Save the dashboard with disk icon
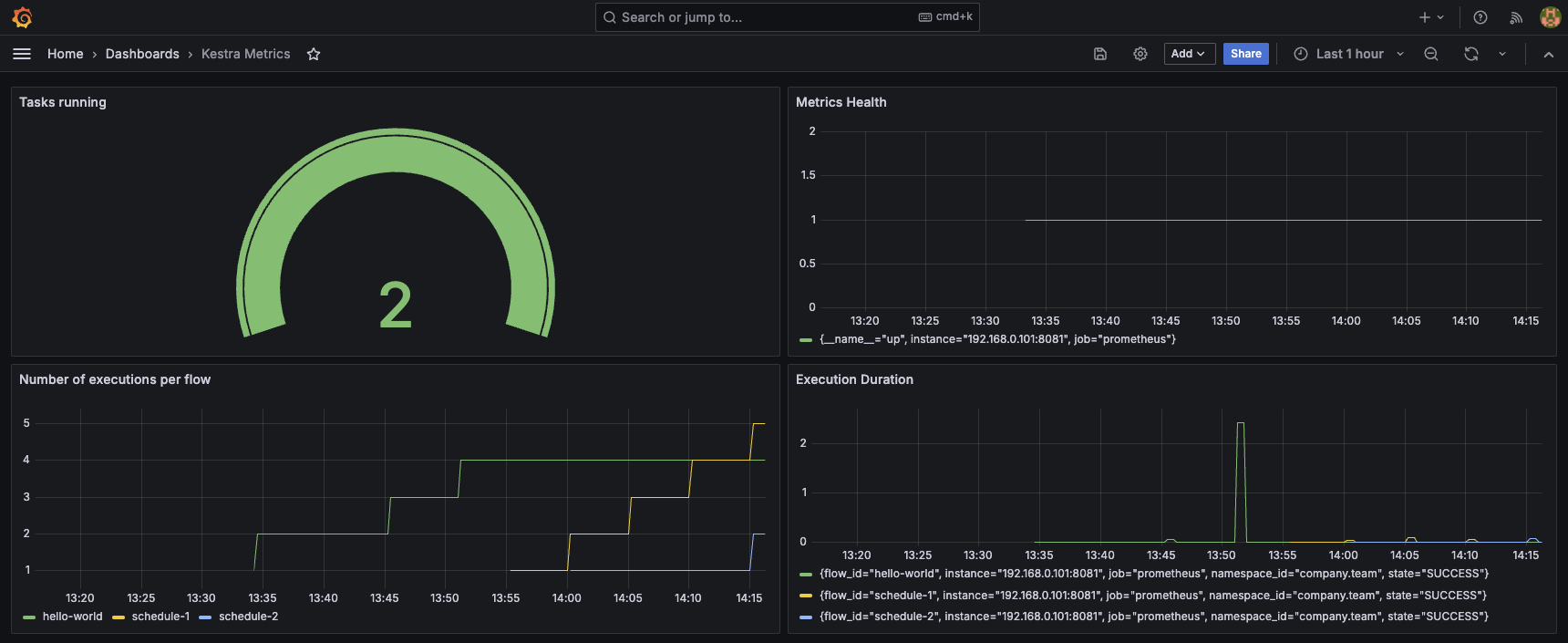 (x=1100, y=54)
